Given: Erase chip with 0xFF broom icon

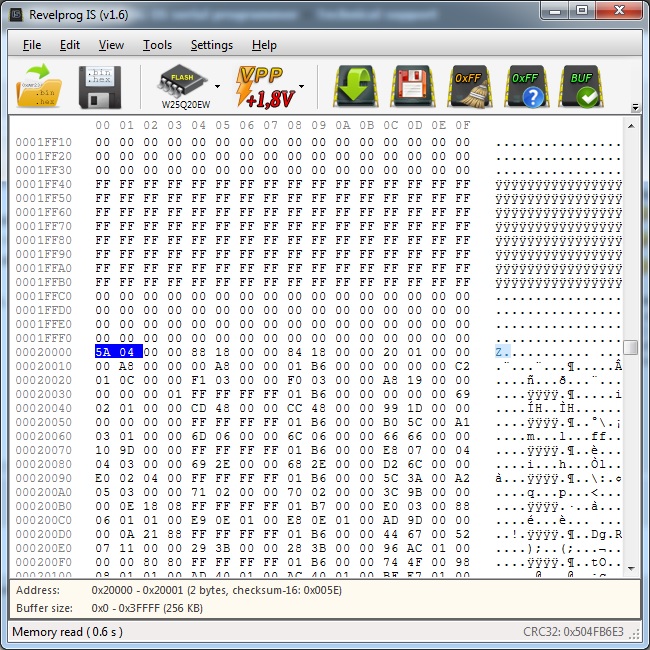Looking at the screenshot, I should click(468, 87).
